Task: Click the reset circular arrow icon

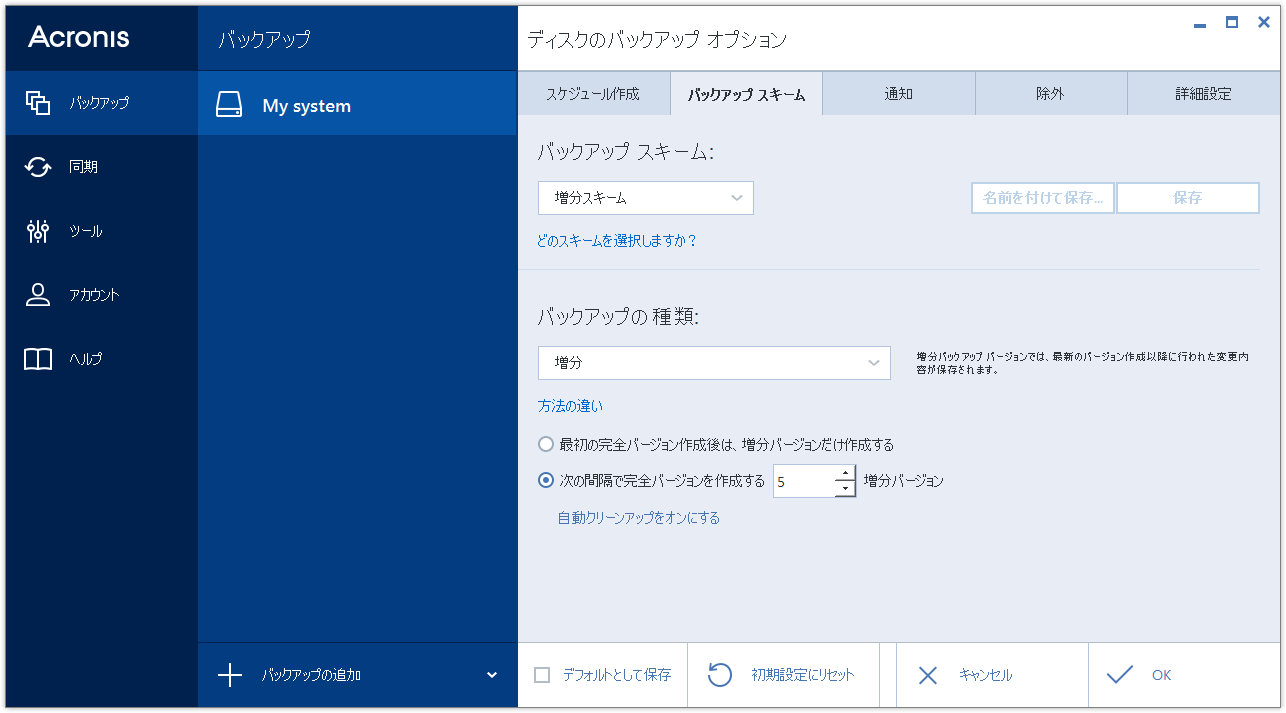Action: pyautogui.click(x=720, y=675)
